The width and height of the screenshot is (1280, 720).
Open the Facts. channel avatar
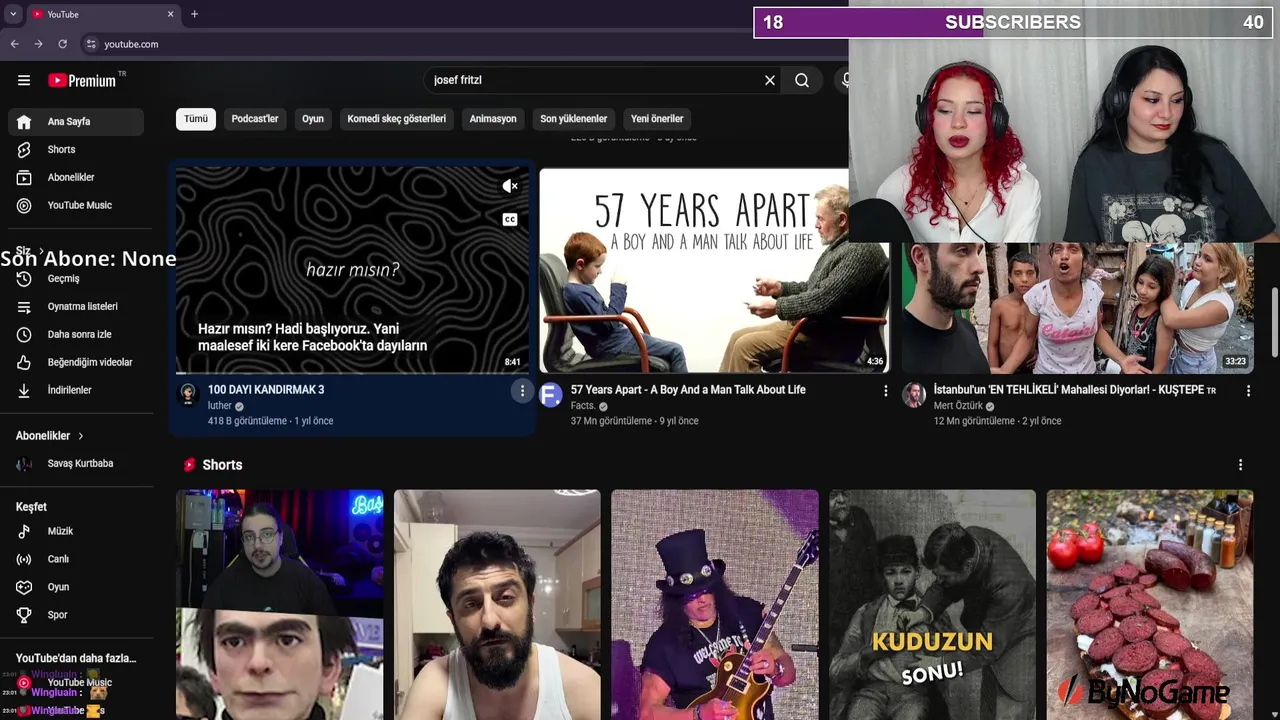coord(551,394)
